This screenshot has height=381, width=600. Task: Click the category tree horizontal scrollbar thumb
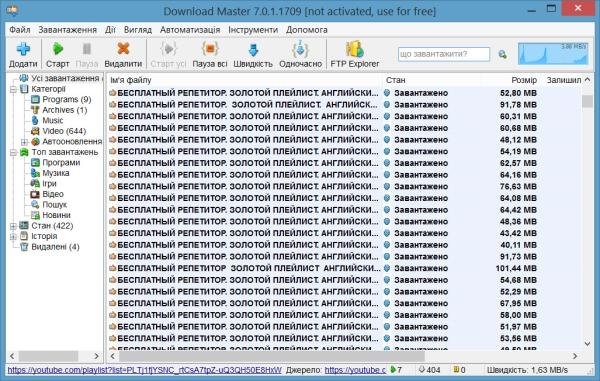(49, 356)
